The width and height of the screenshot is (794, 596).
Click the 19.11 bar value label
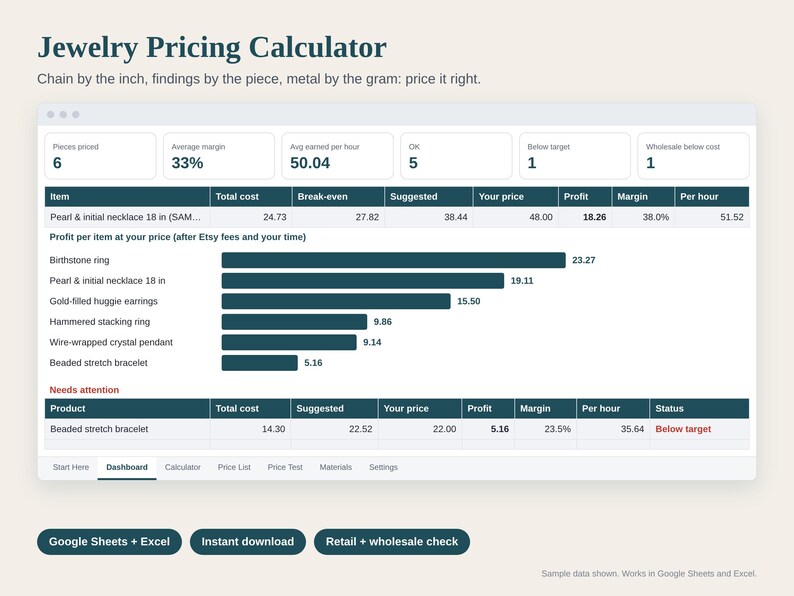coord(522,281)
